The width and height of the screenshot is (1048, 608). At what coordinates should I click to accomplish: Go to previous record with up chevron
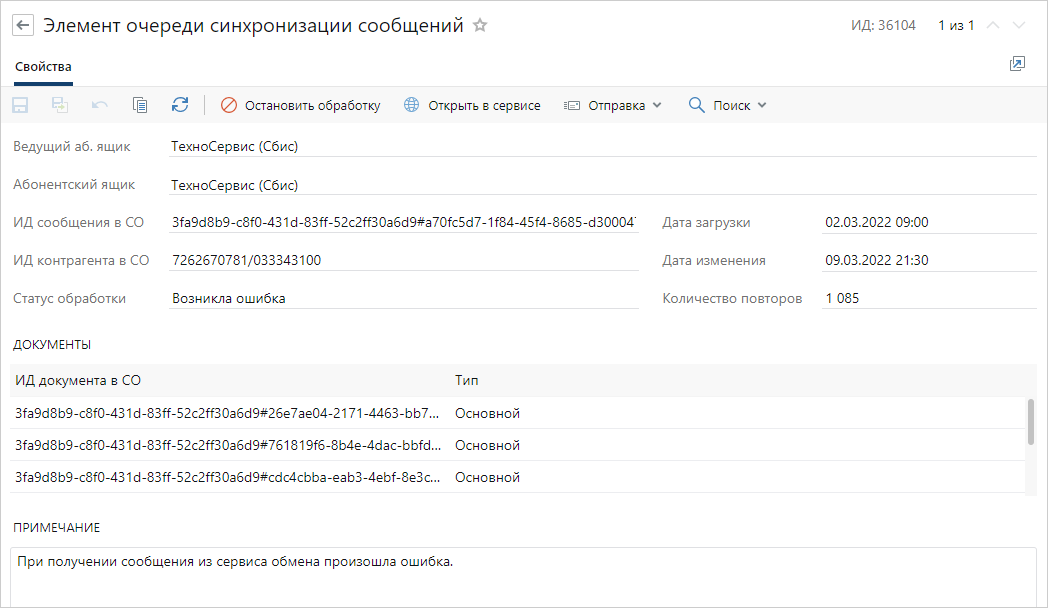[x=993, y=26]
